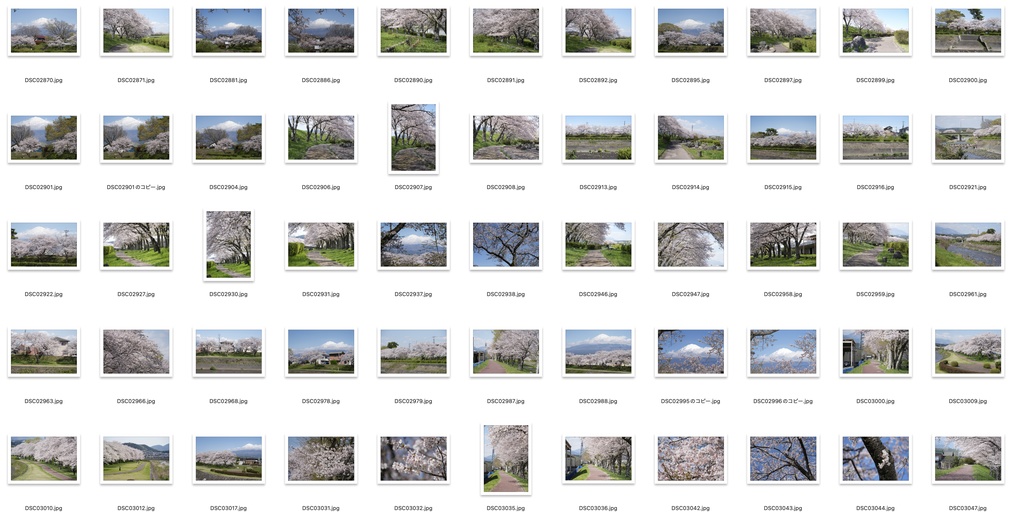Click the DSC02901.jpg file name label

[x=44, y=188]
